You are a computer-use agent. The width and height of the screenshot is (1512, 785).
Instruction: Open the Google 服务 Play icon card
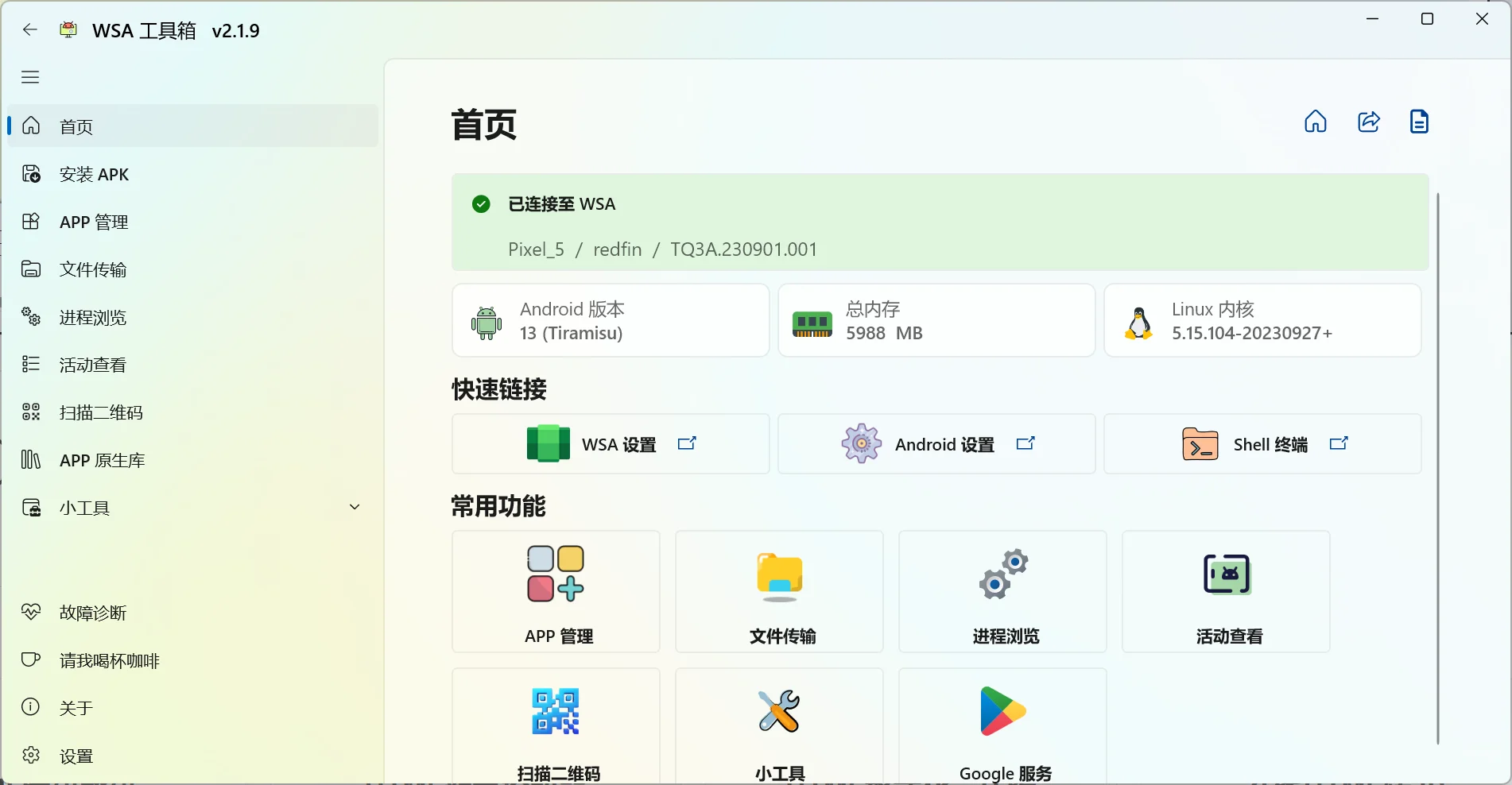click(1002, 709)
